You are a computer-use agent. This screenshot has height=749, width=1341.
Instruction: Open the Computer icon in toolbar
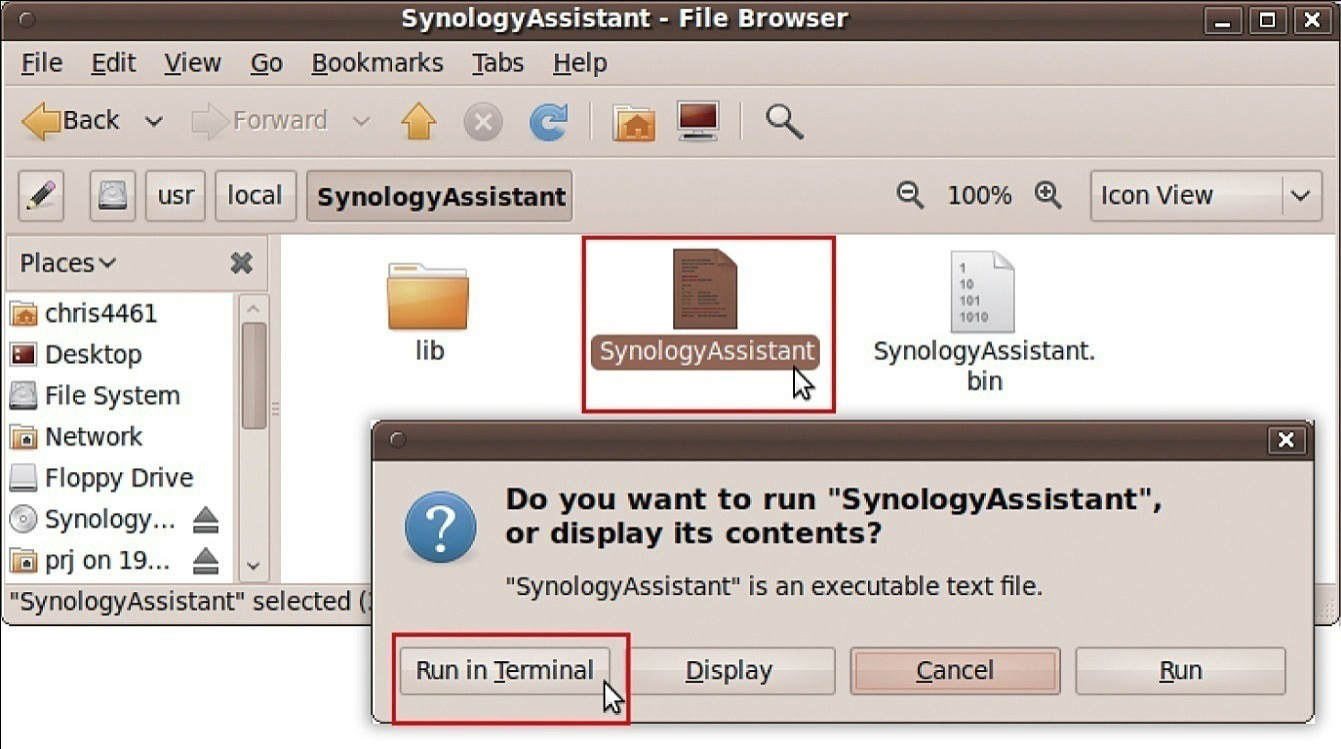698,121
